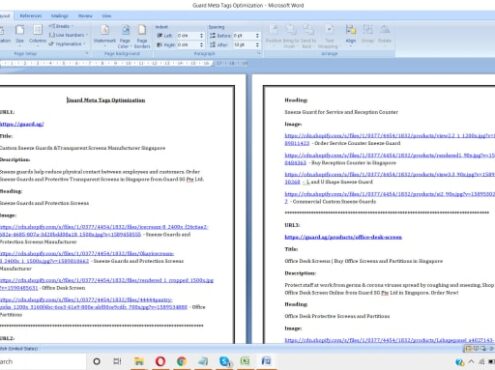Open the office-desk-screen product link

343,237
